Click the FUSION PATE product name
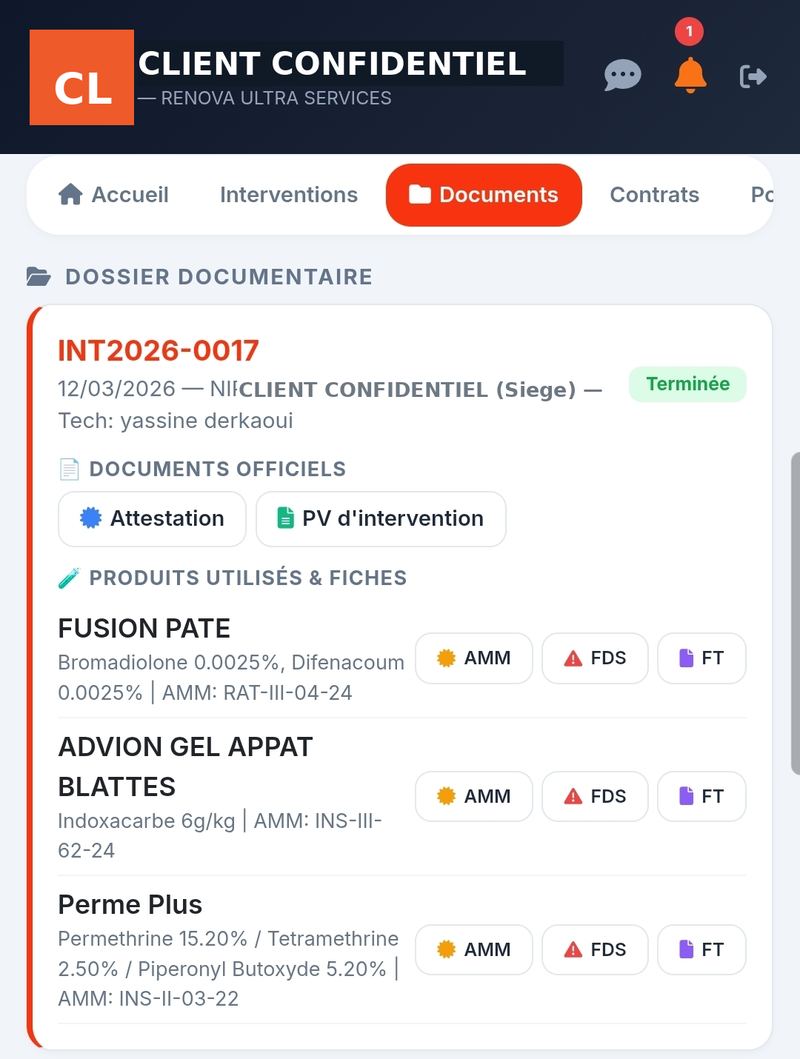This screenshot has width=800, height=1059. [144, 628]
